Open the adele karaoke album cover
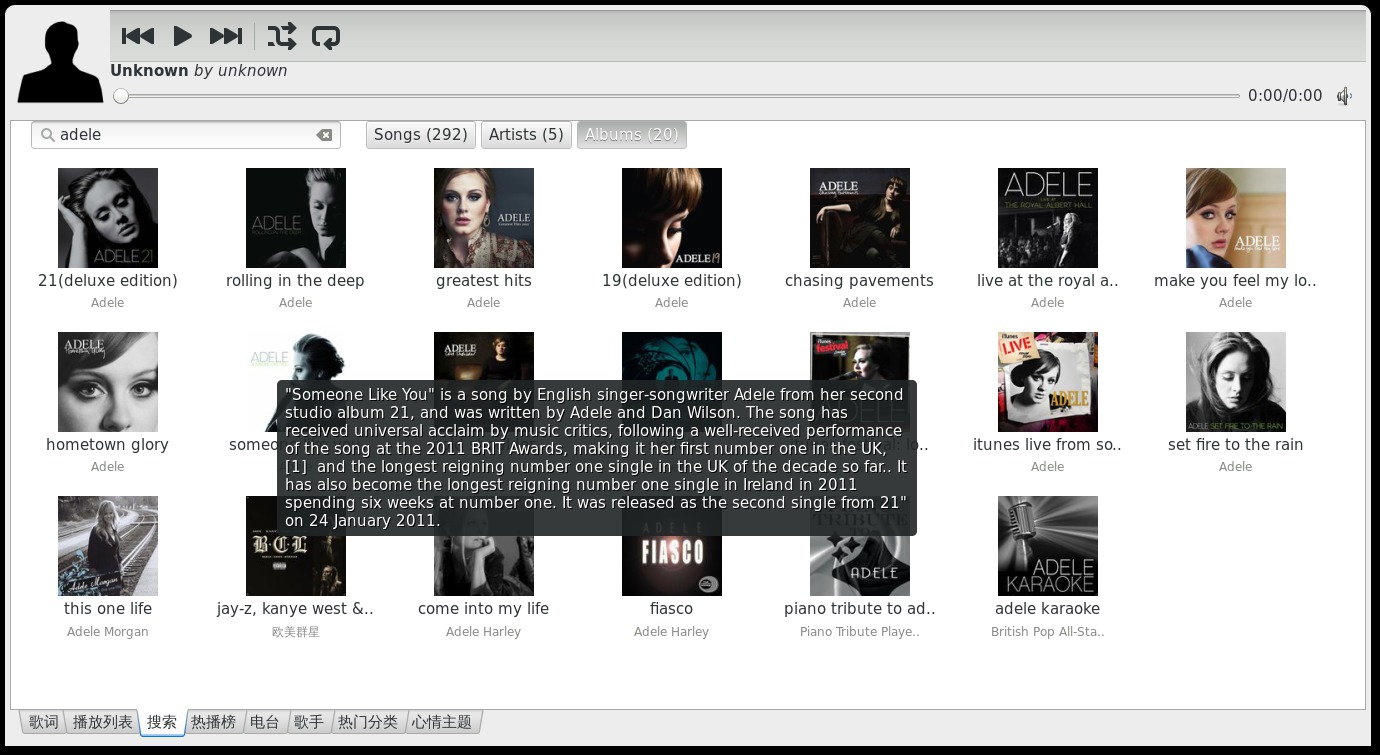The width and height of the screenshot is (1380, 755). click(1048, 546)
